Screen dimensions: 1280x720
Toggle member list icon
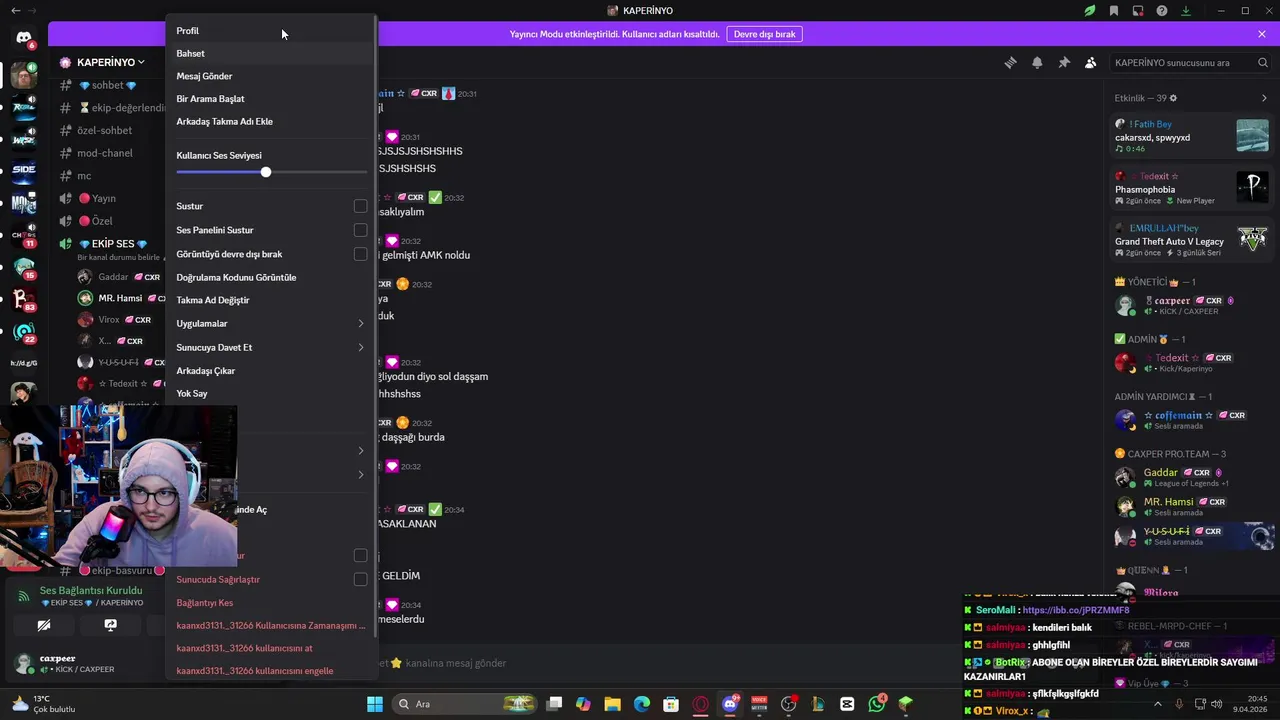point(1090,62)
